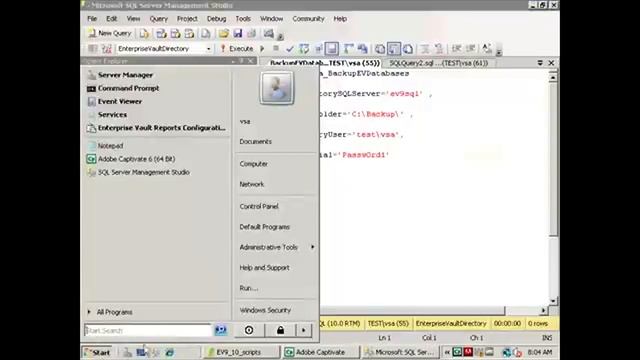Open Network from Start menu
This screenshot has width=640, height=360.
[251, 184]
